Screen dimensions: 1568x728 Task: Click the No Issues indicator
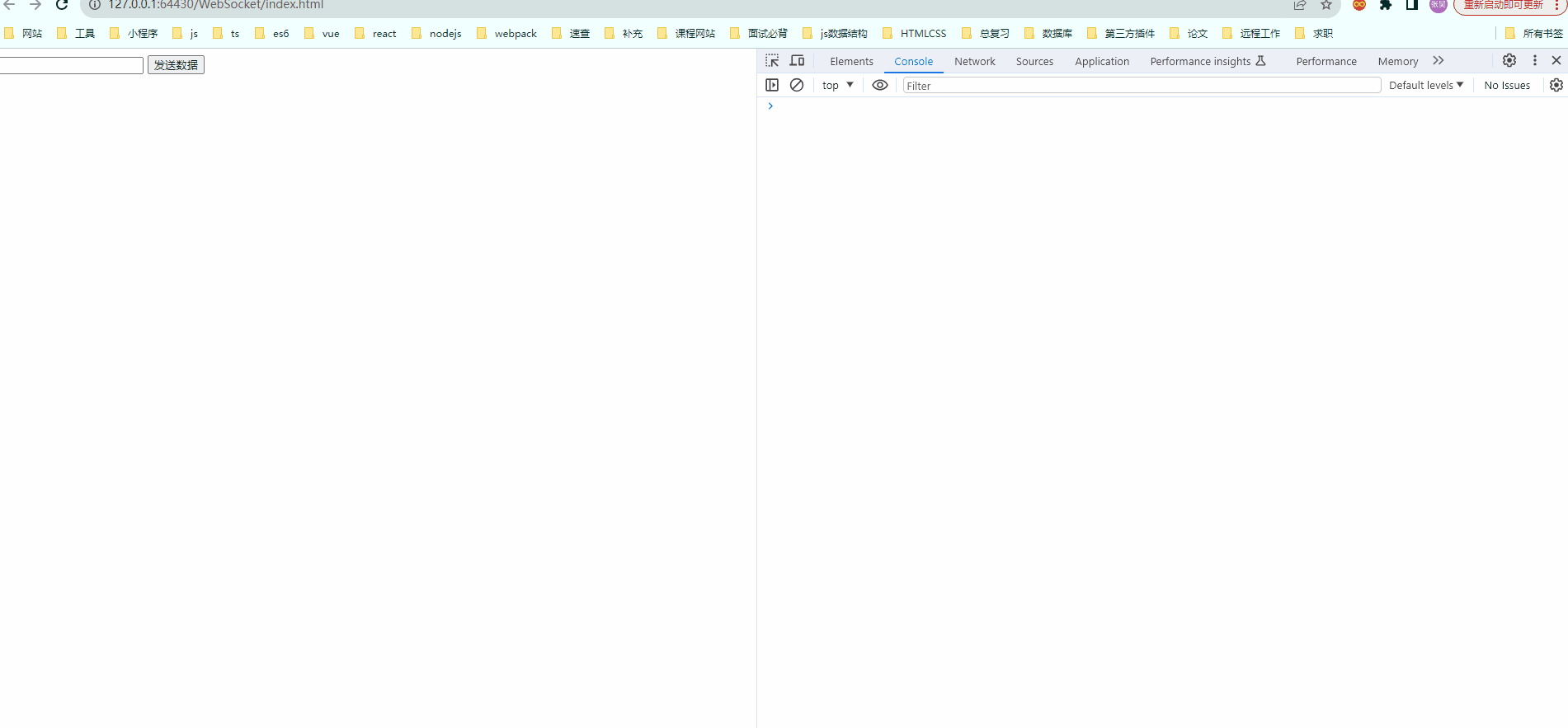click(x=1507, y=85)
